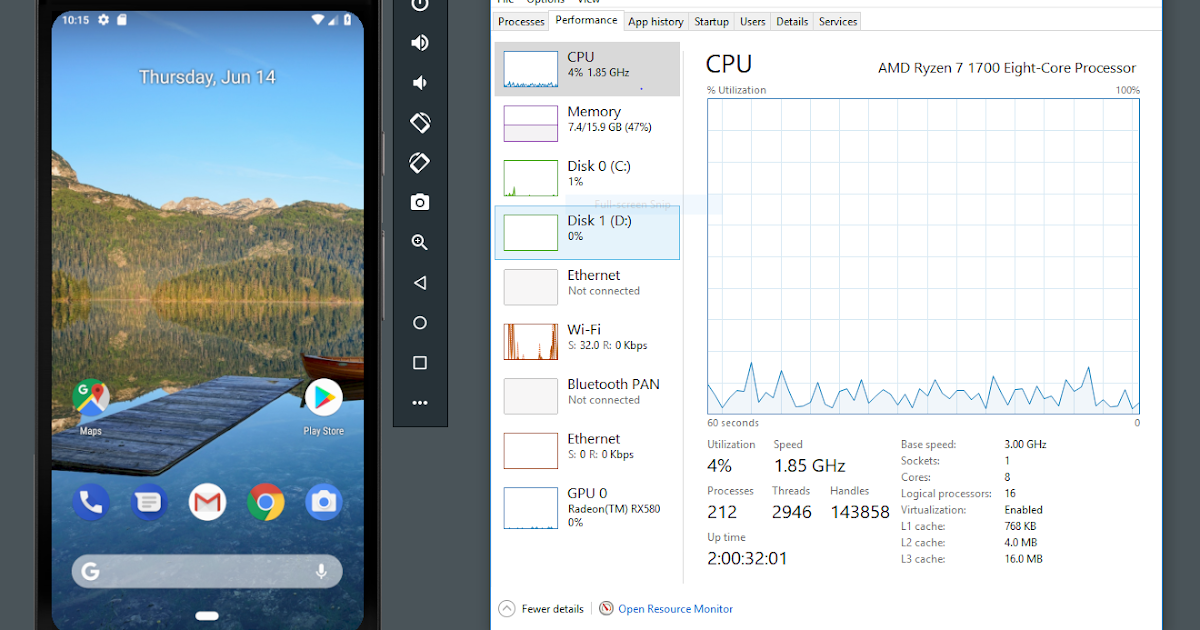Click CPU utilization graph
The image size is (1200, 630).
923,256
